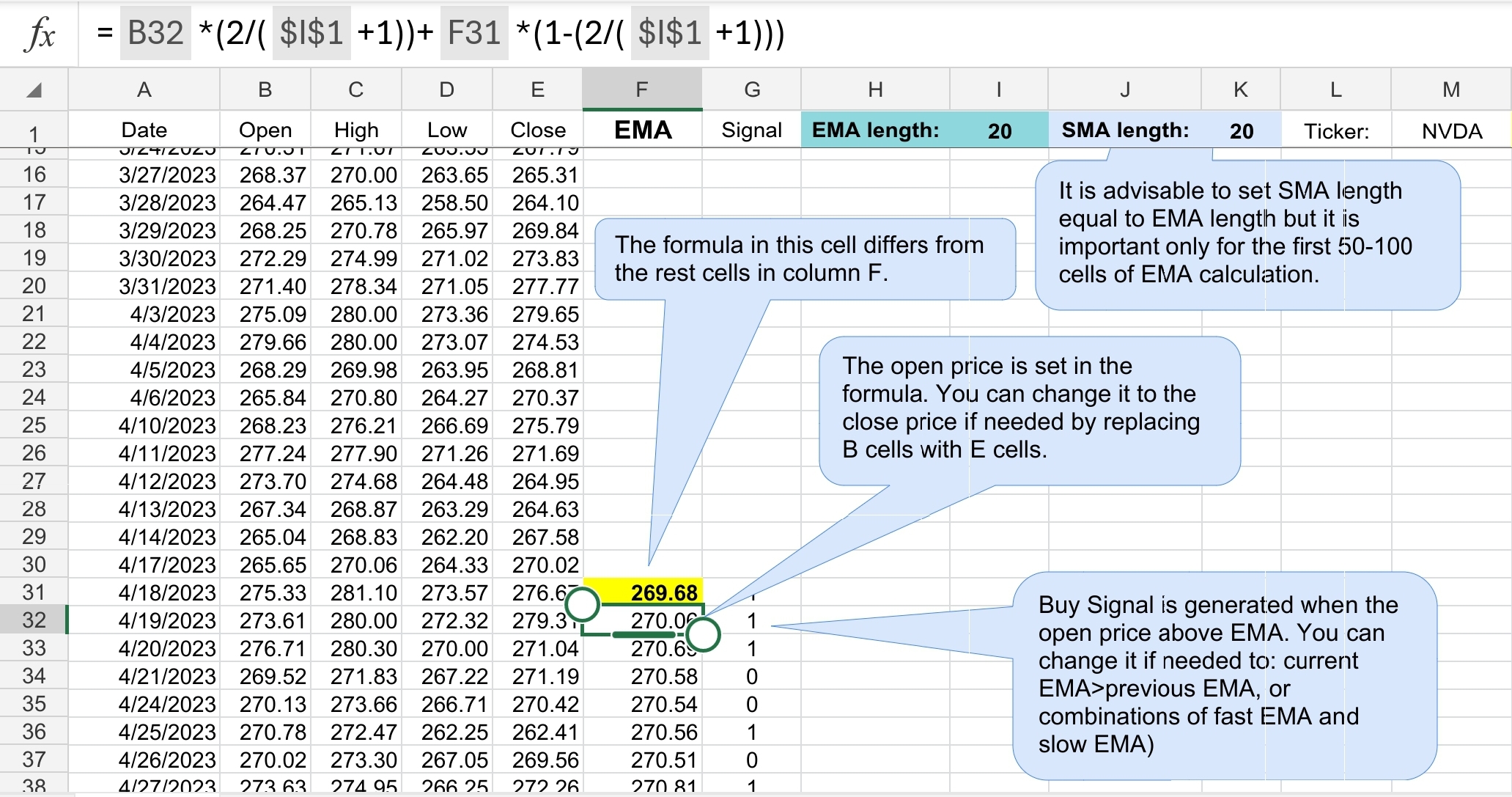The width and height of the screenshot is (1512, 797).
Task: Select row 25 header
Action: click(34, 425)
